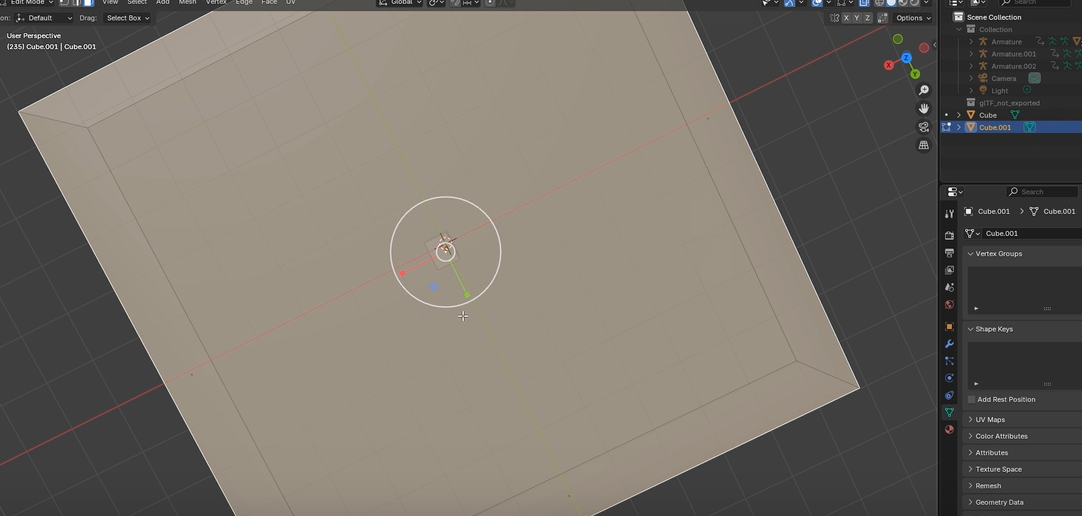The width and height of the screenshot is (1082, 516).
Task: Switch perspective/orthographic grid icon
Action: (923, 145)
